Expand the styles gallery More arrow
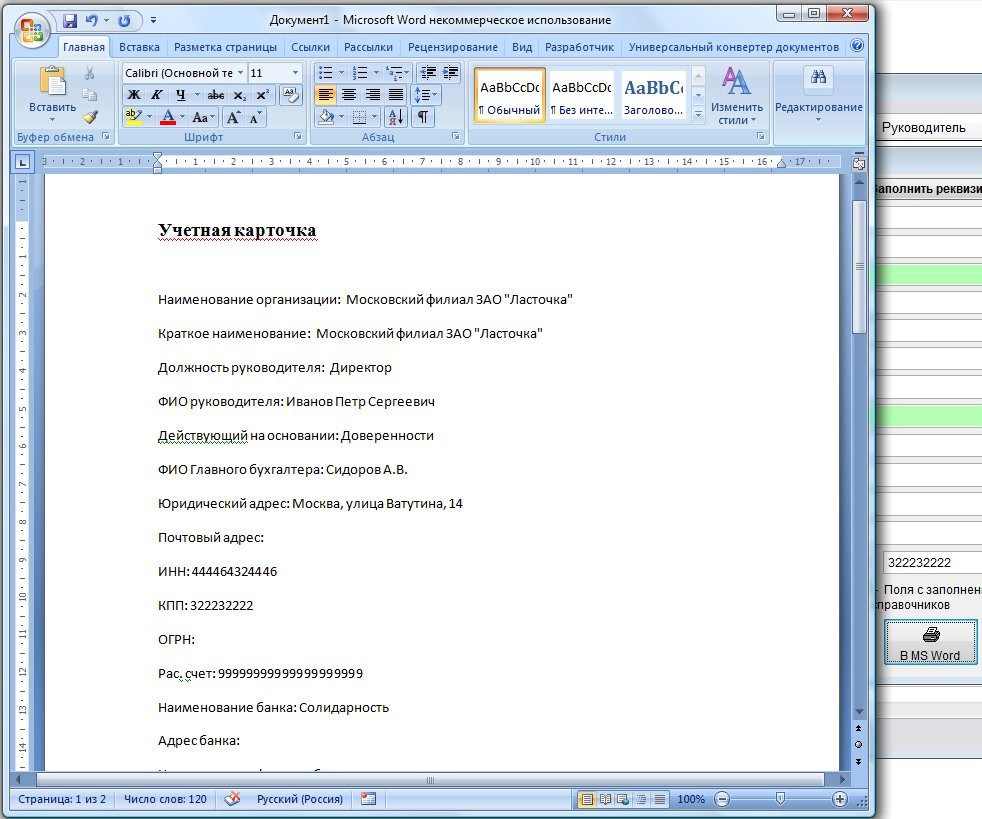 (698, 114)
